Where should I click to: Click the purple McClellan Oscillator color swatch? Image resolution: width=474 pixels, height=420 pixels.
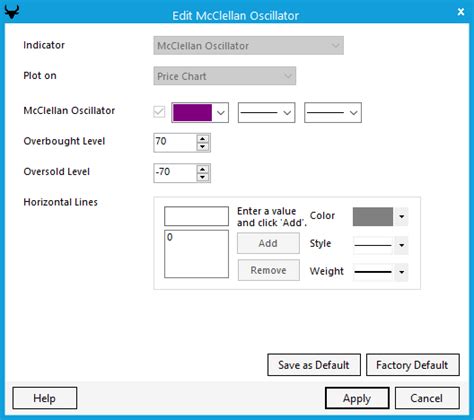tap(193, 113)
